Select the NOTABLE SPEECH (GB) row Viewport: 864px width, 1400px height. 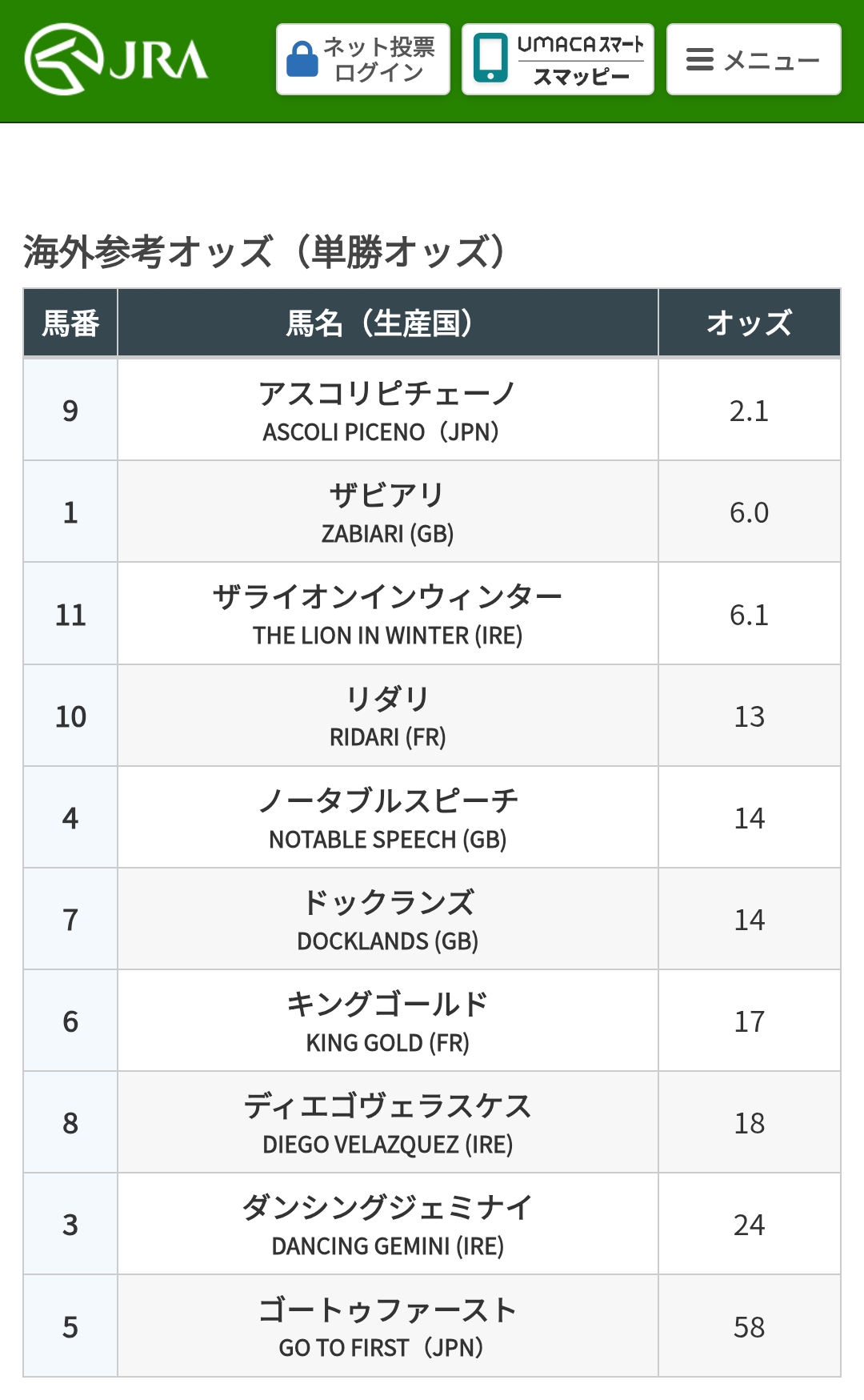[x=387, y=818]
